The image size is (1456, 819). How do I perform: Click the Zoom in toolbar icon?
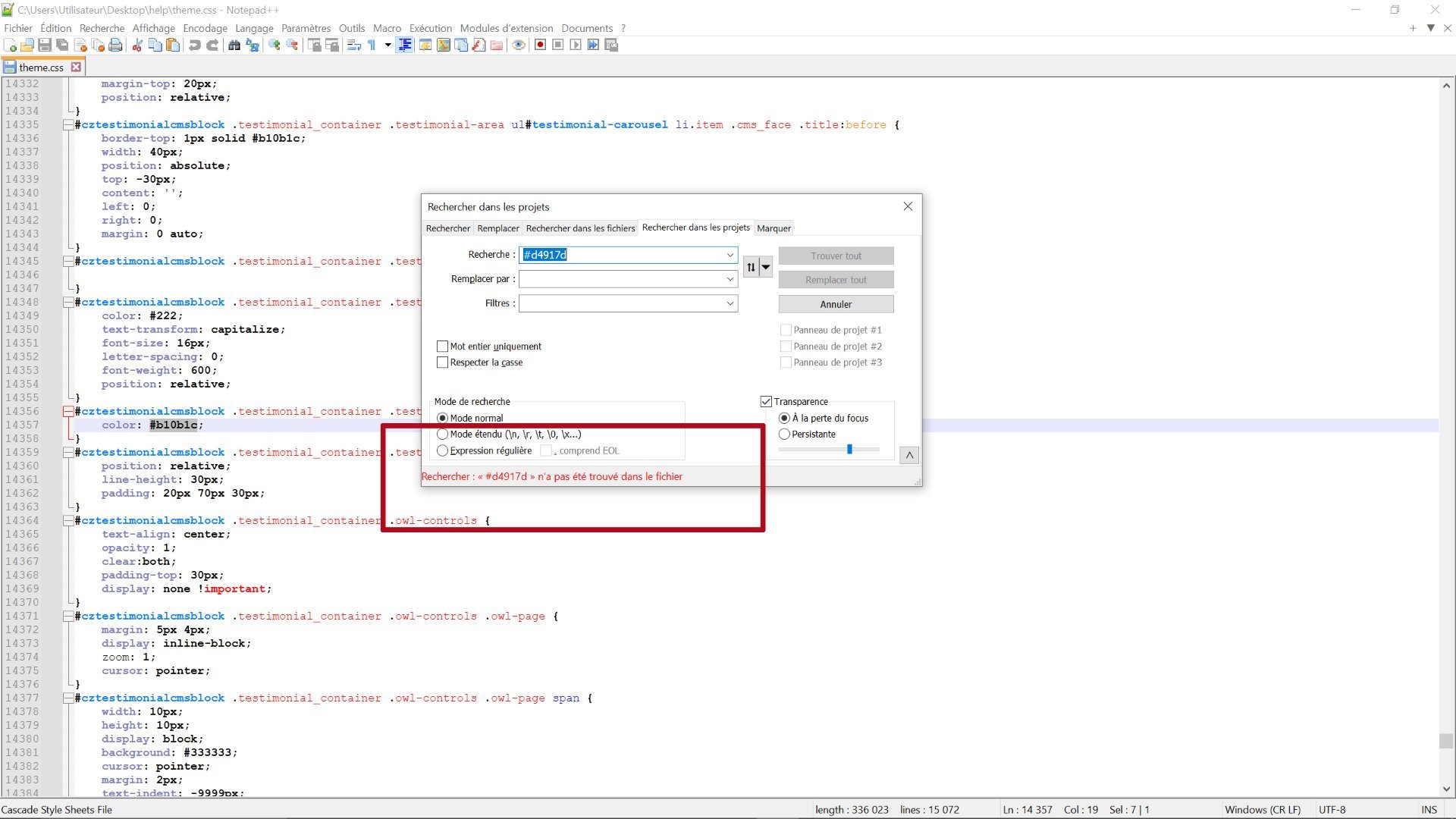point(275,45)
